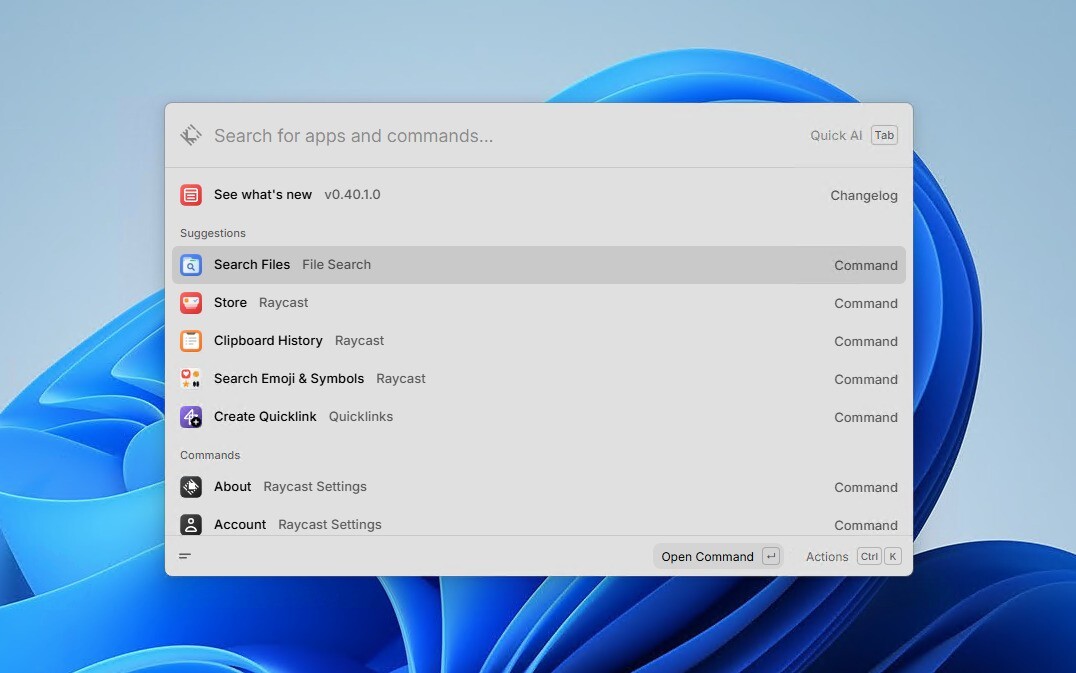The image size is (1076, 673).
Task: Click the Raycast logo icon in search bar
Action: coord(191,135)
